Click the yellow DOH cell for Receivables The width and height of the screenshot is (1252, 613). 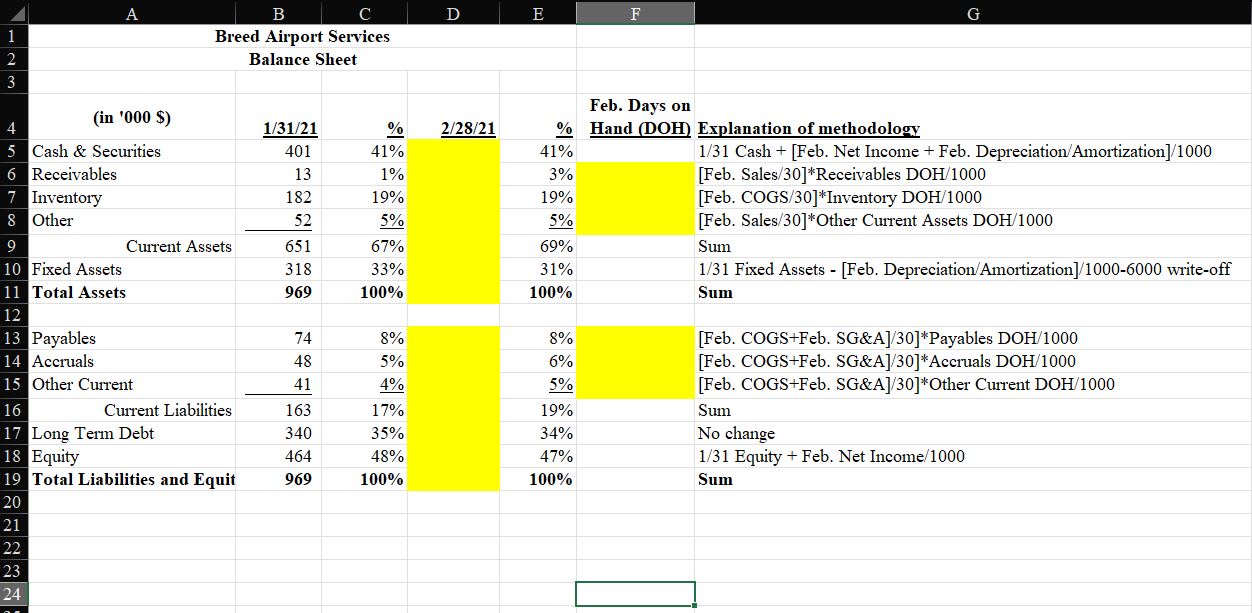click(x=635, y=174)
